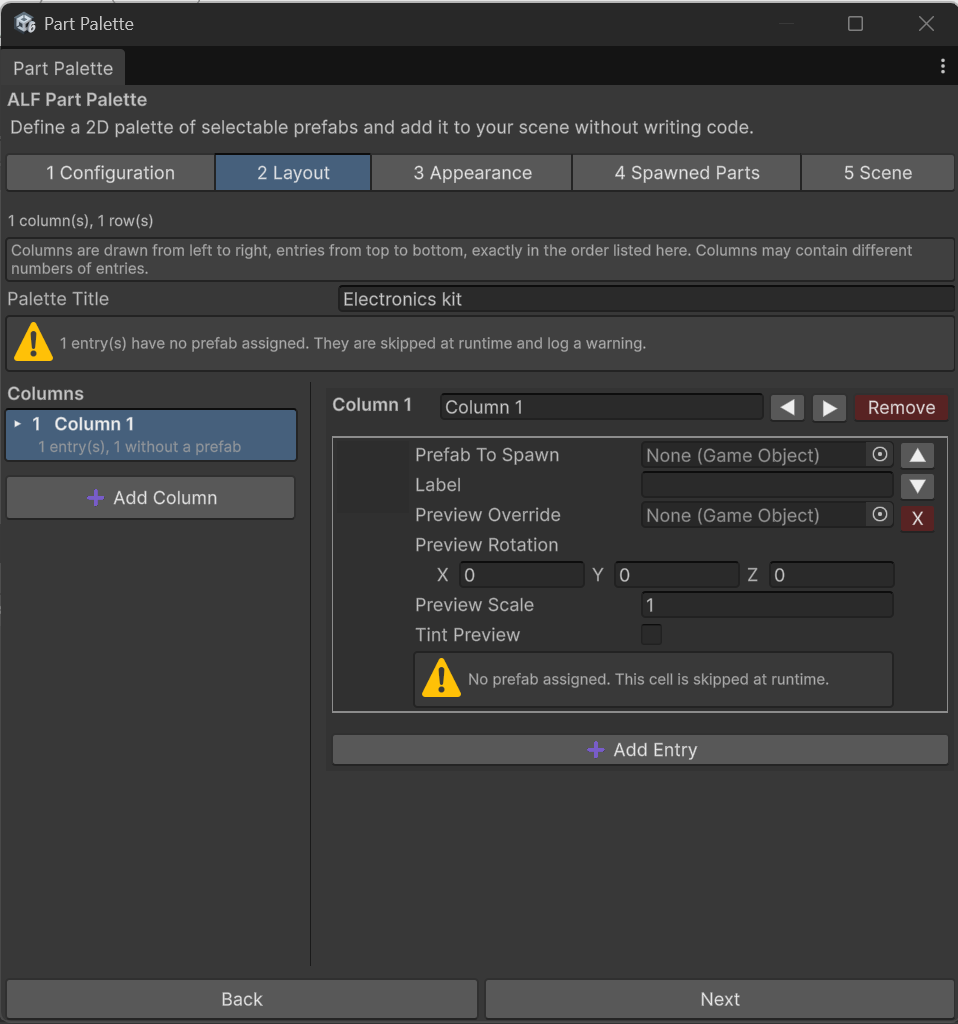
Task: Maximize the Part Palette window
Action: click(x=855, y=24)
